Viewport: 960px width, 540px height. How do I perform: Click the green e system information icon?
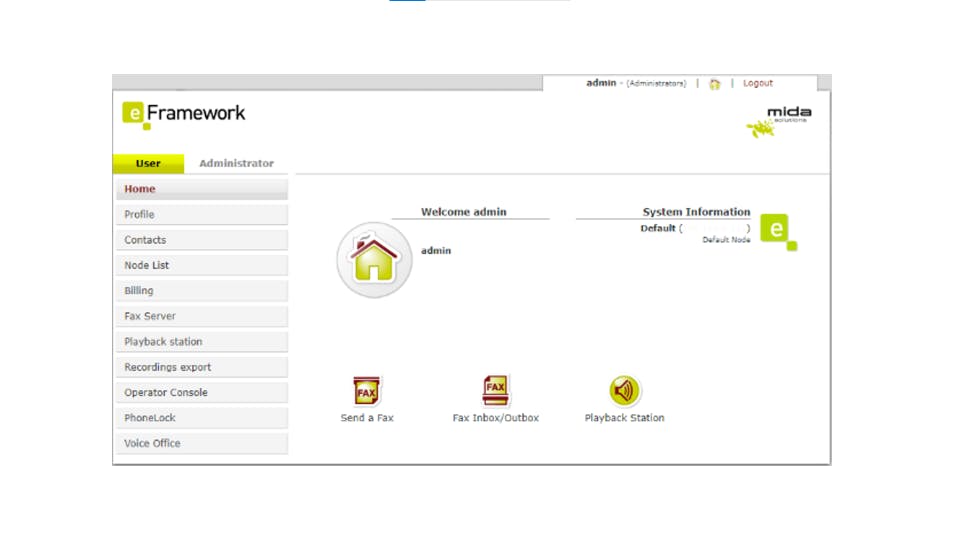tap(778, 231)
